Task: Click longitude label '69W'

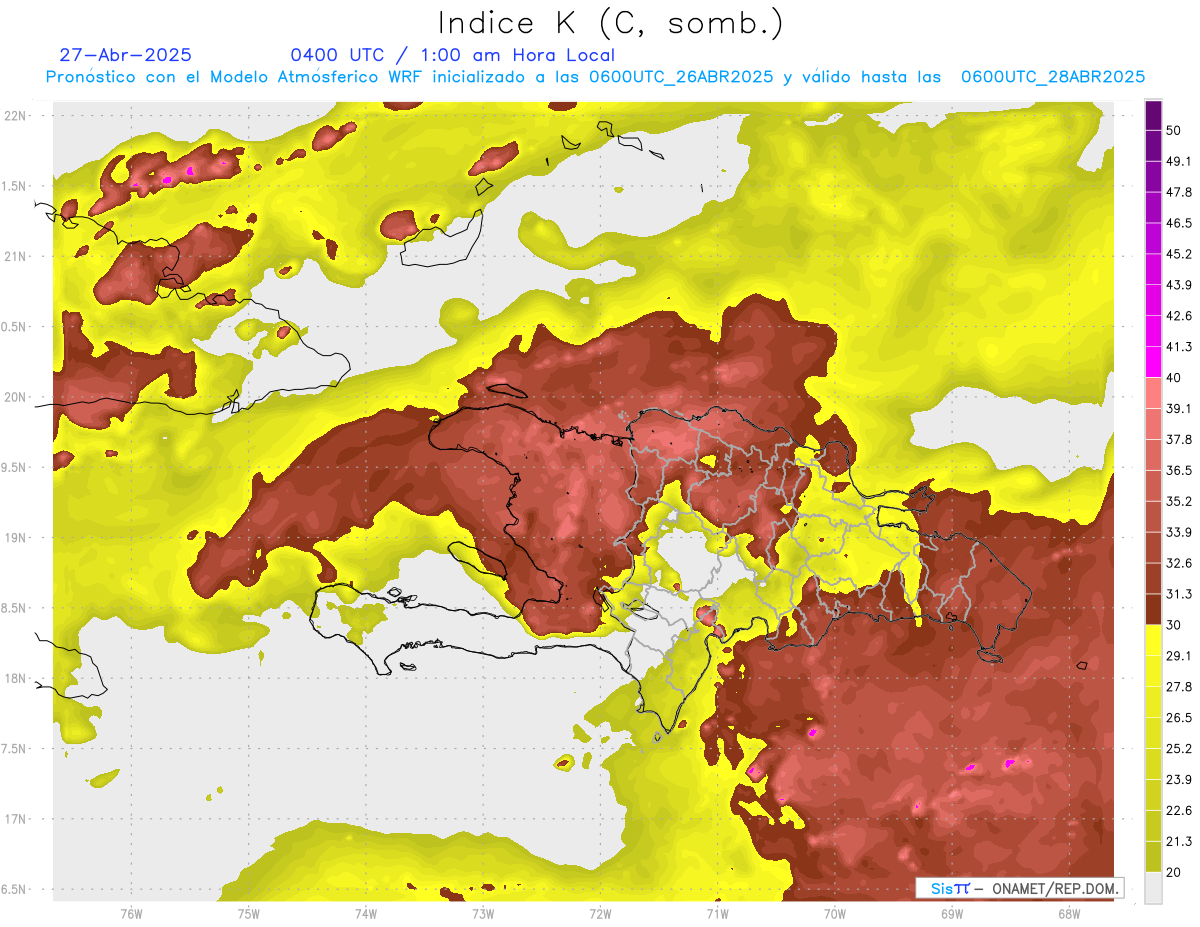Action: (952, 913)
